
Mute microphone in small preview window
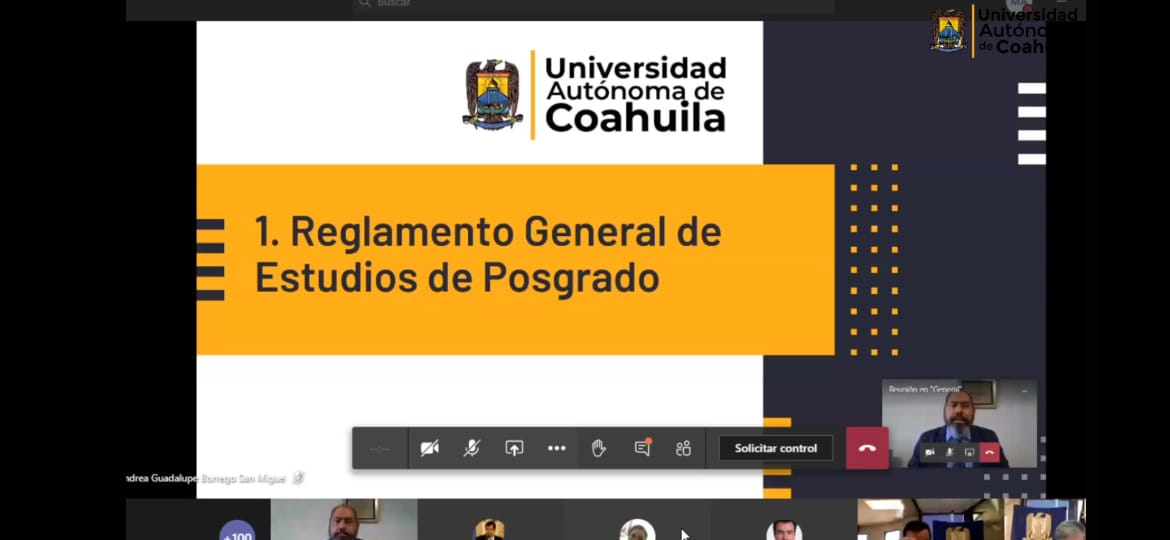pyautogui.click(x=949, y=453)
